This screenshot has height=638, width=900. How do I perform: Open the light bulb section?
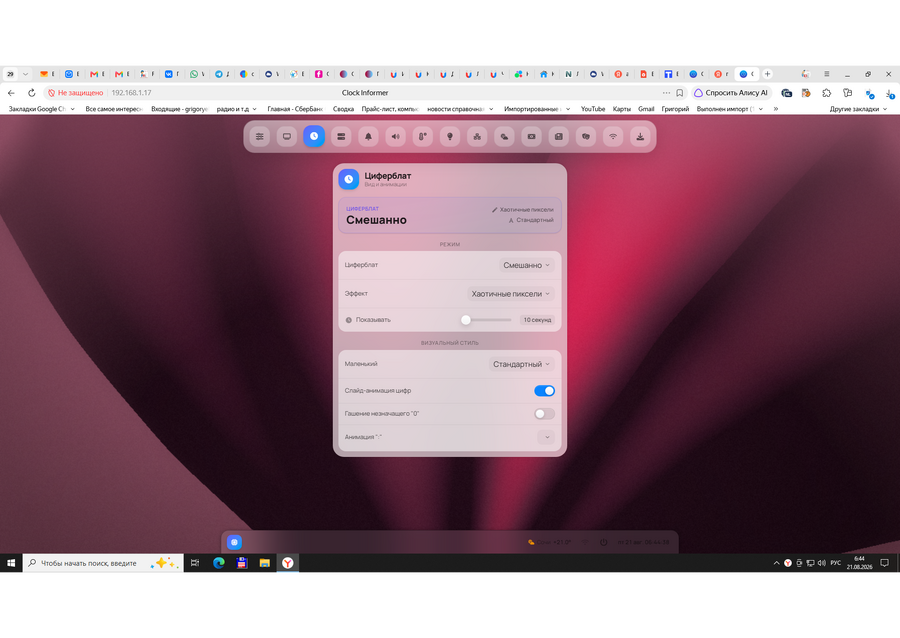450,137
